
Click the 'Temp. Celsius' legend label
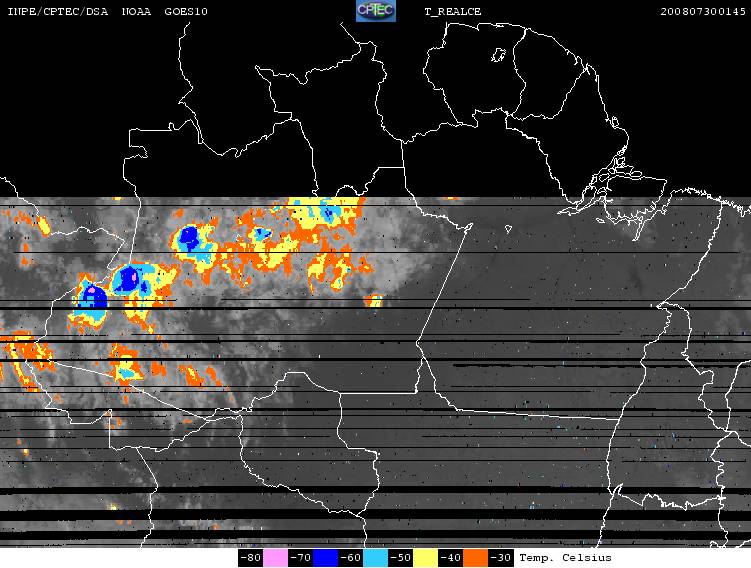pyautogui.click(x=565, y=558)
